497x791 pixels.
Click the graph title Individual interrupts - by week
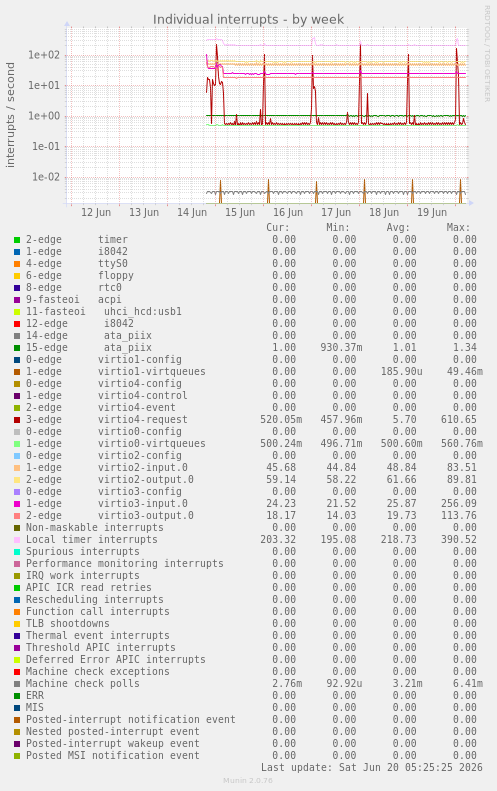click(x=248, y=20)
